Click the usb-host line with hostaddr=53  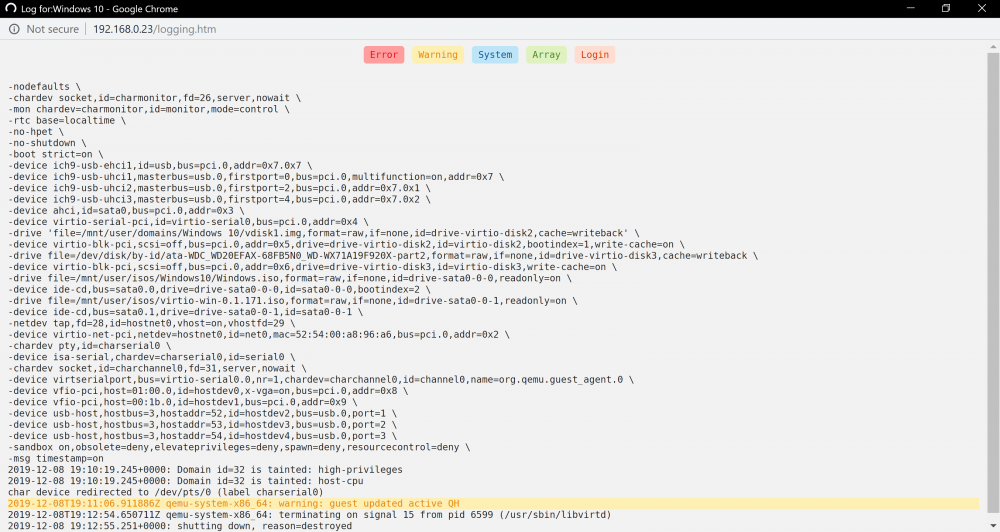[x=202, y=424]
